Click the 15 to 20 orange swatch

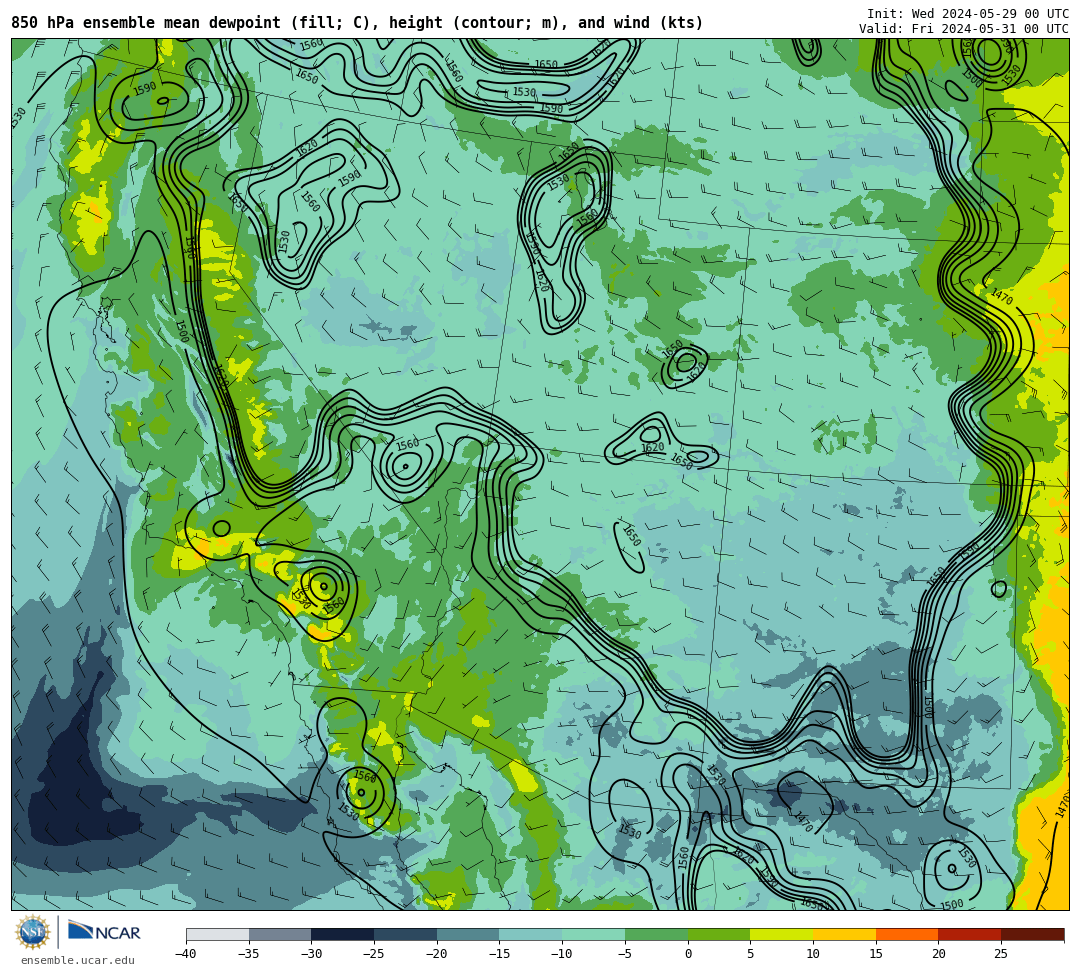tap(907, 934)
